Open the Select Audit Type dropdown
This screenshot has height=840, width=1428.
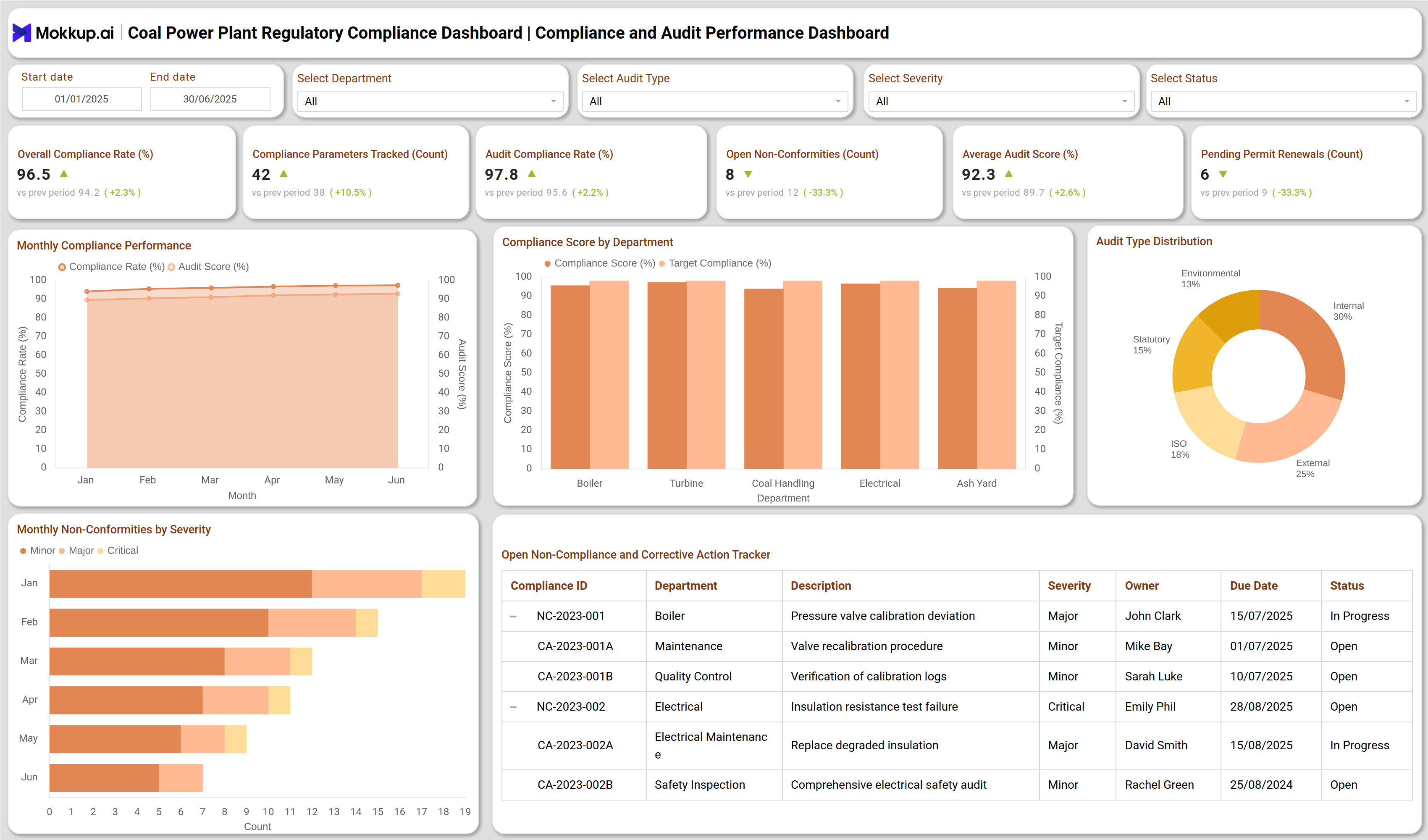click(714, 102)
